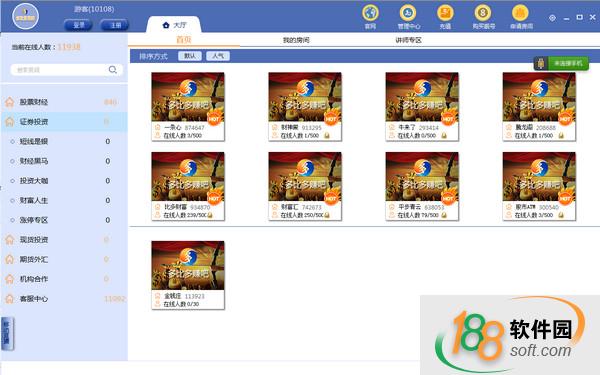Open the 管理中心 icon
Image resolution: width=600 pixels, height=375 pixels.
pos(408,13)
